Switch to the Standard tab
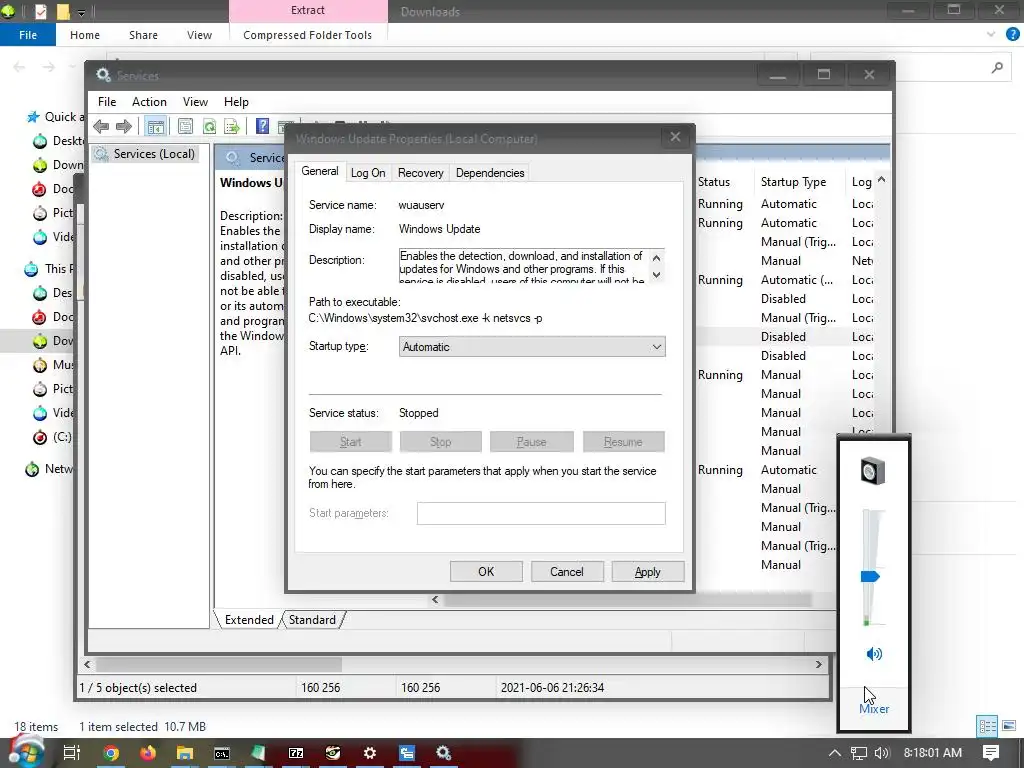Image resolution: width=1024 pixels, height=768 pixels. [x=312, y=620]
